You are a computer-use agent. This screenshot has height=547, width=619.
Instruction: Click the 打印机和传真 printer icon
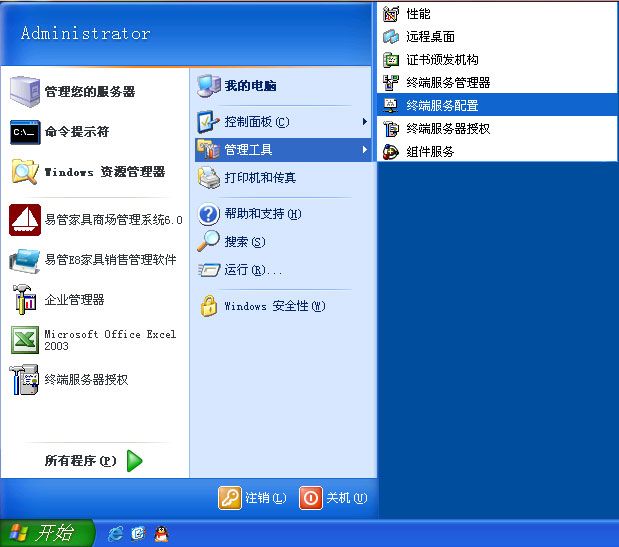point(209,178)
